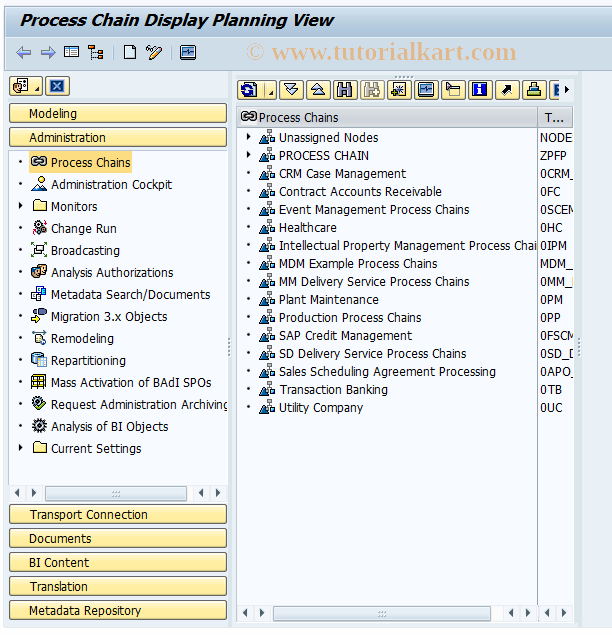The image size is (612, 635).
Task: Show more toolbar buttons via small arrow
Action: point(567,89)
